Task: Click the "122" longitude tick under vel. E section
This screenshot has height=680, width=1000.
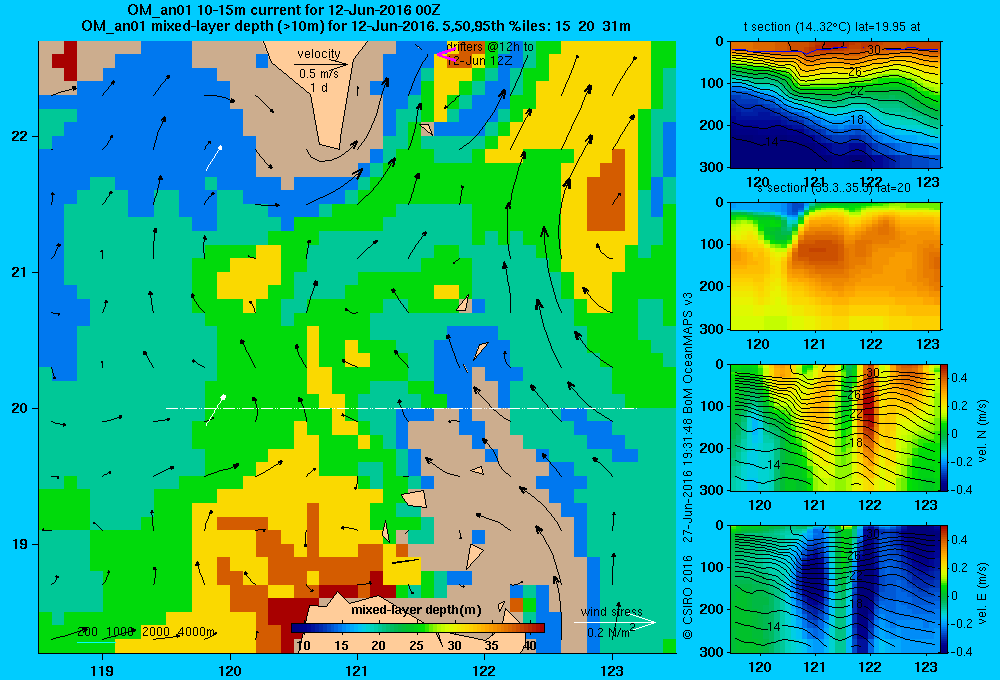Action: [869, 667]
